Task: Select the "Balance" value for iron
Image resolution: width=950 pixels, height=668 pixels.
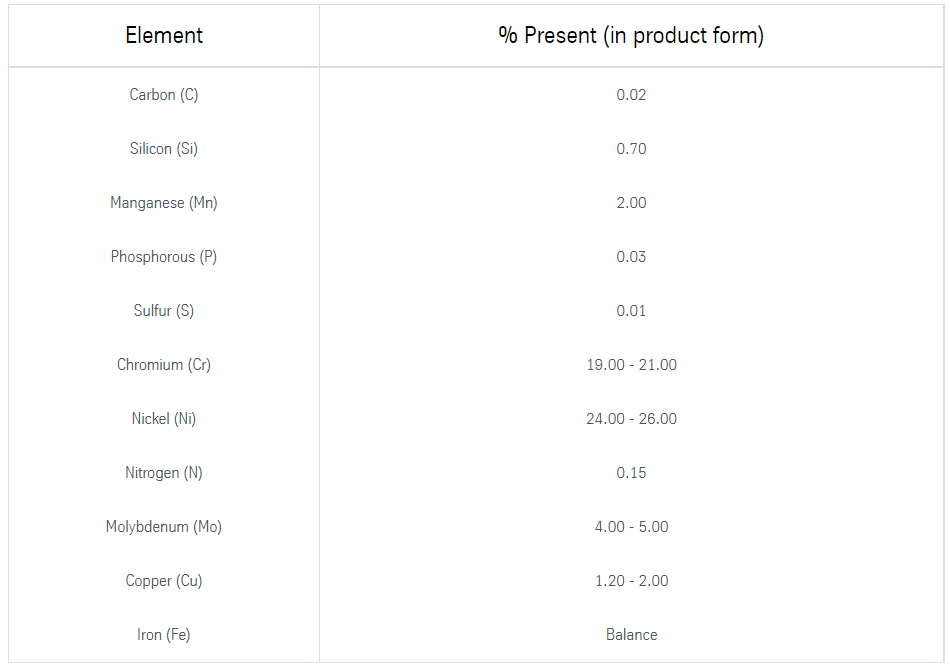Action: click(631, 635)
